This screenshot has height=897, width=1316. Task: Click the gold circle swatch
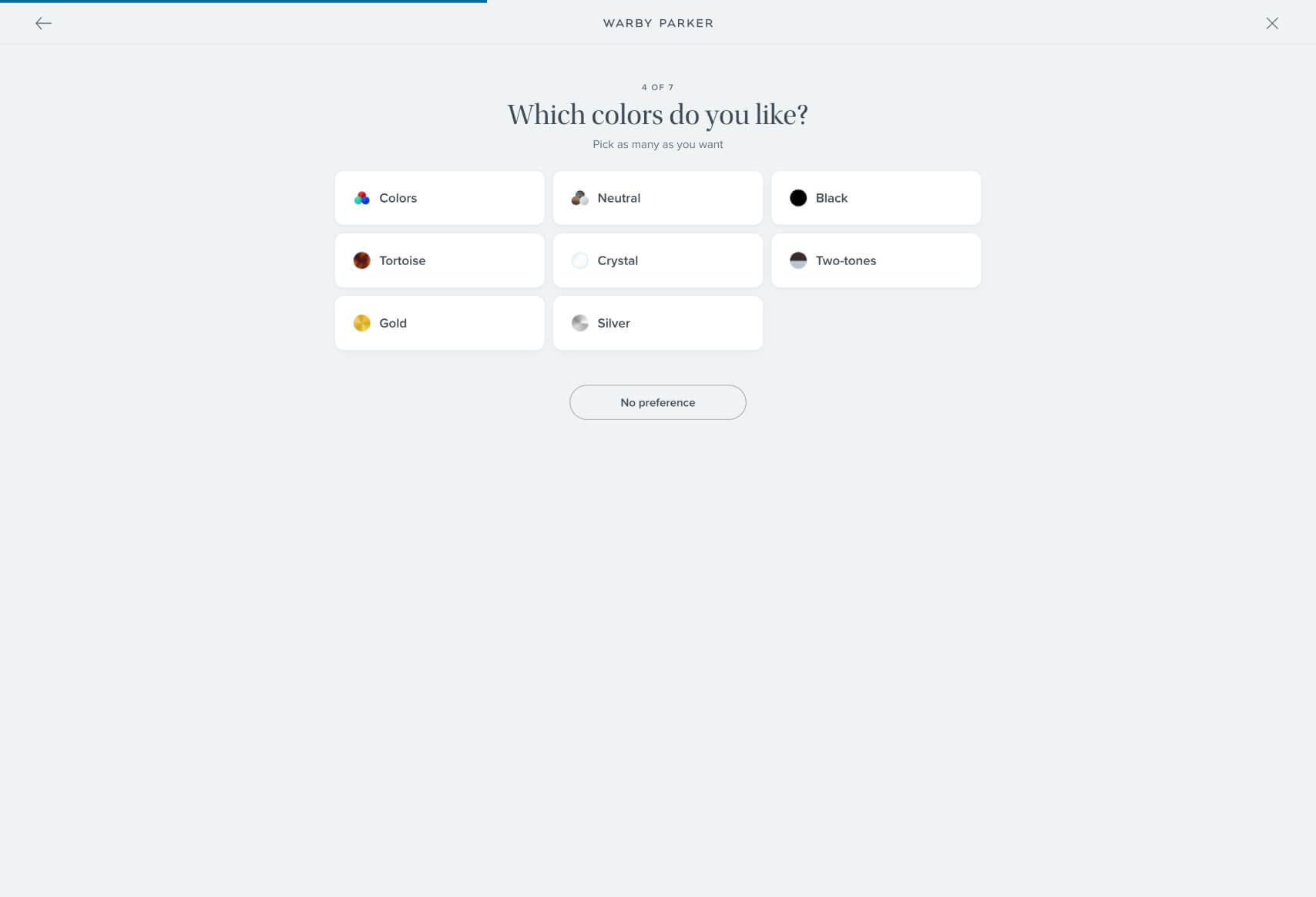361,323
